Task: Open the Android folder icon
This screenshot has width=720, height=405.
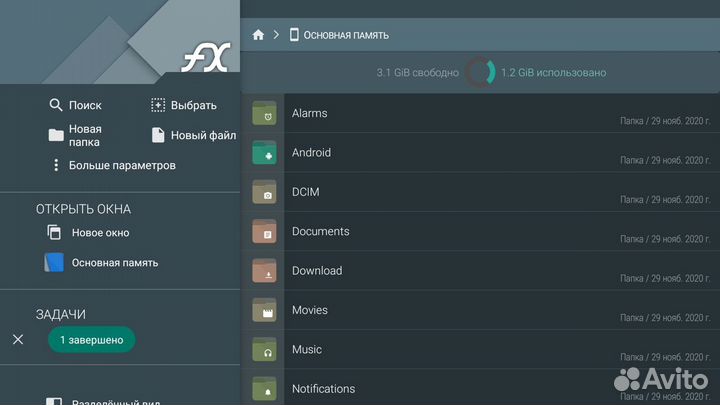Action: click(x=264, y=154)
